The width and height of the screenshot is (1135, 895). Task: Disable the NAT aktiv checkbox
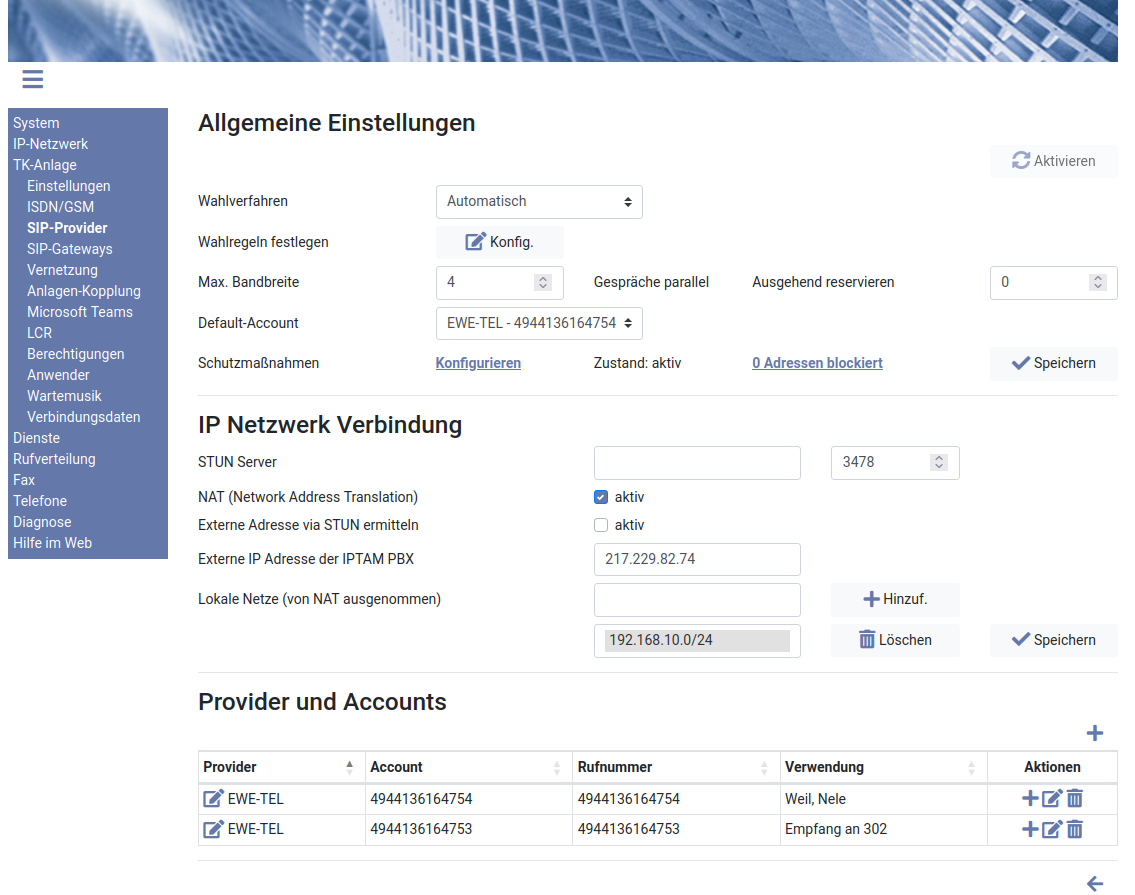[601, 497]
